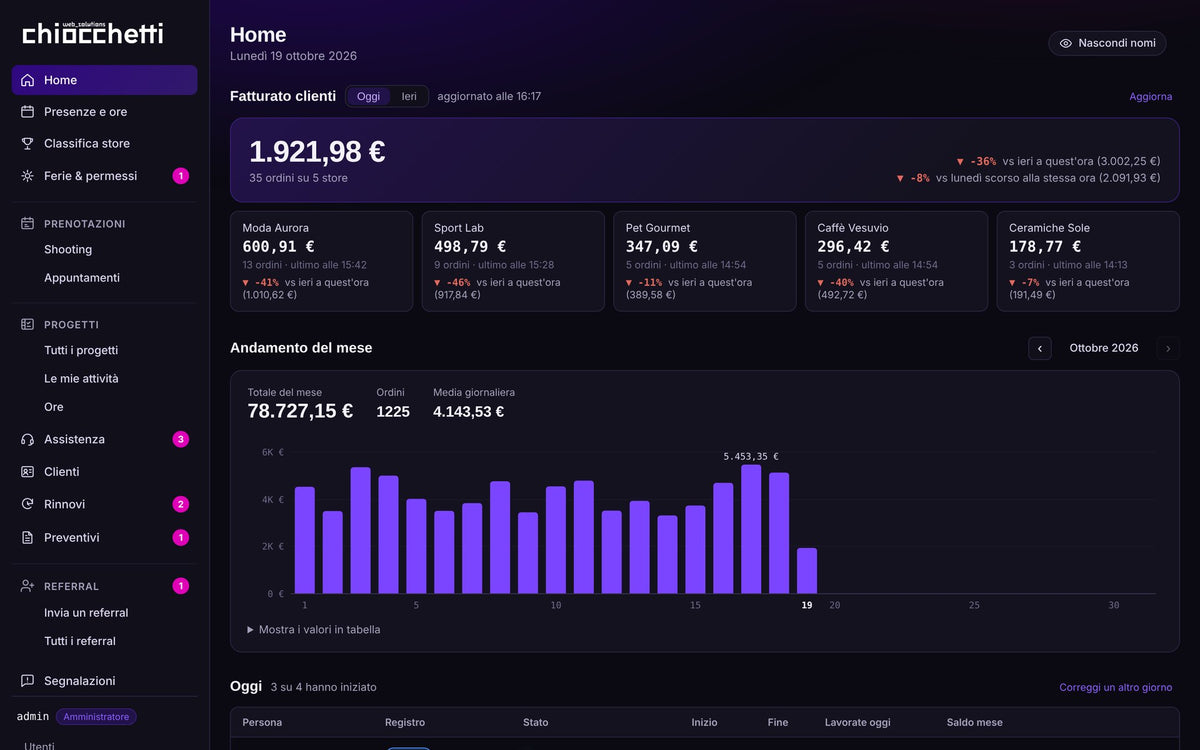Click the Chiocchetti web solutions logo
This screenshot has width=1200, height=750.
click(93, 32)
